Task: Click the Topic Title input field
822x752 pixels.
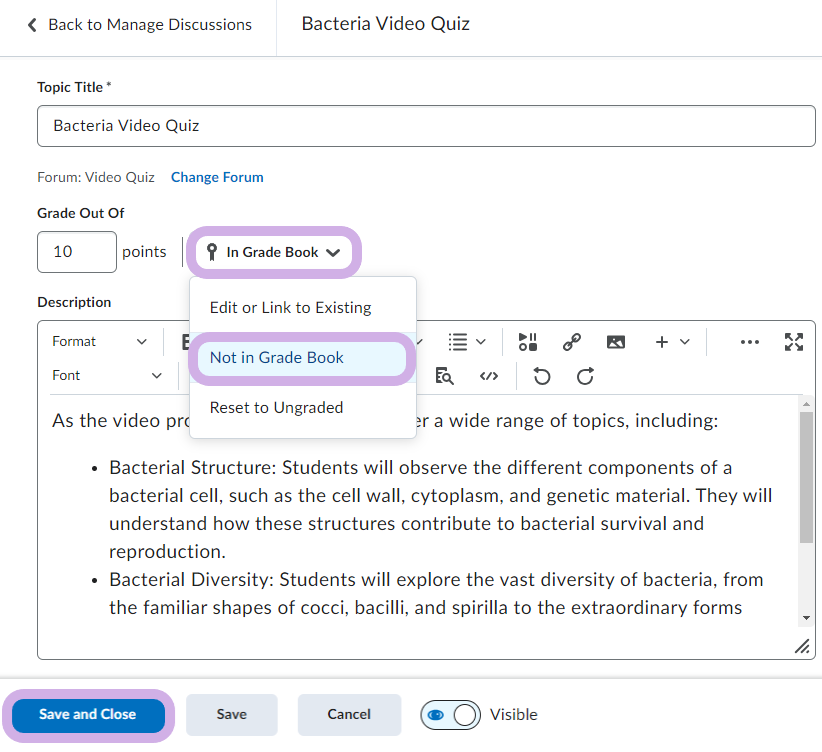Action: pos(426,126)
